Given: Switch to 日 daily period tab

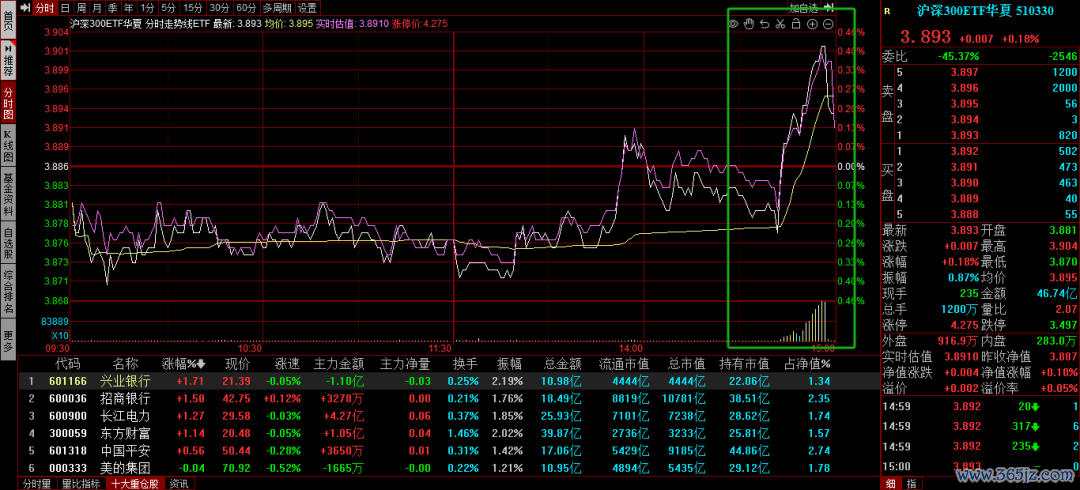Looking at the screenshot, I should (x=65, y=8).
